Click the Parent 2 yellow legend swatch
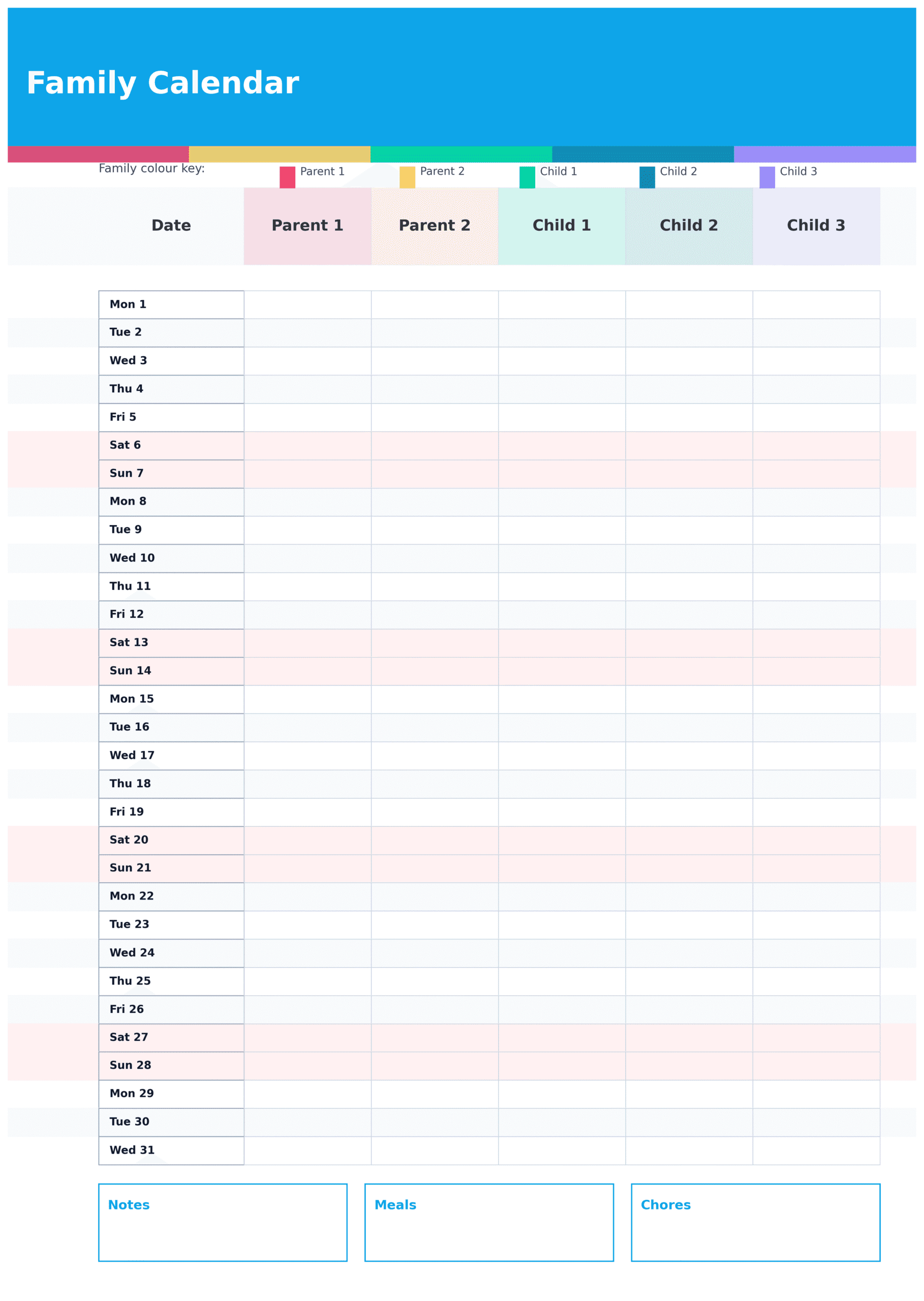This screenshot has width=924, height=1301. 408,177
